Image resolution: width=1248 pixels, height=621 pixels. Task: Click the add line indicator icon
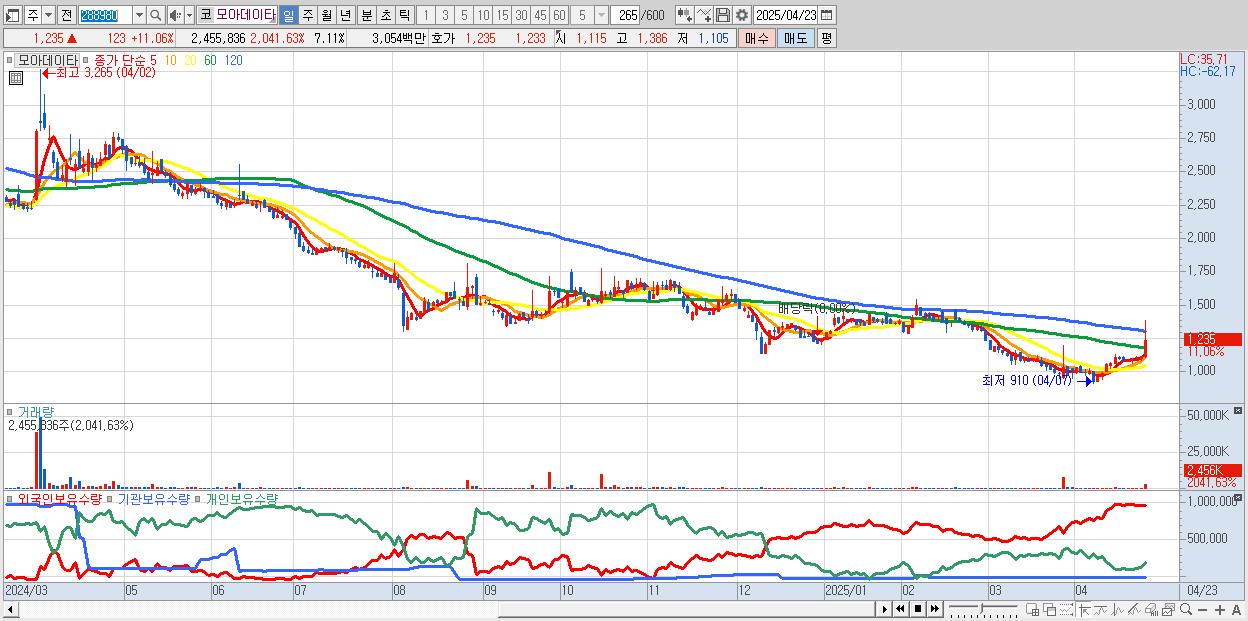(703, 15)
